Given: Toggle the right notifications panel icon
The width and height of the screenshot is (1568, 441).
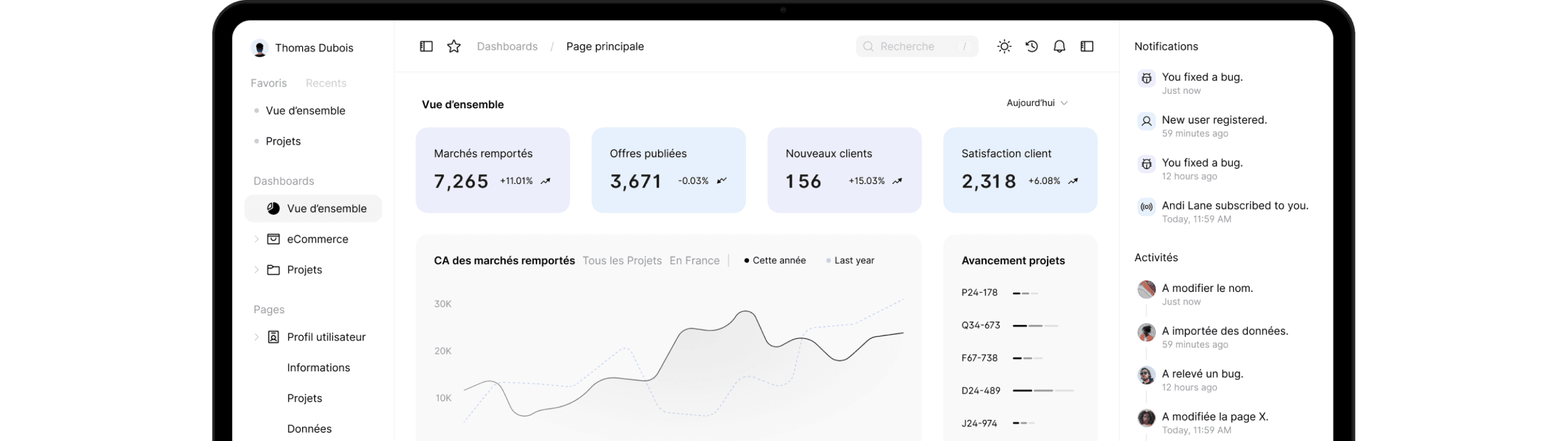Looking at the screenshot, I should point(1087,46).
